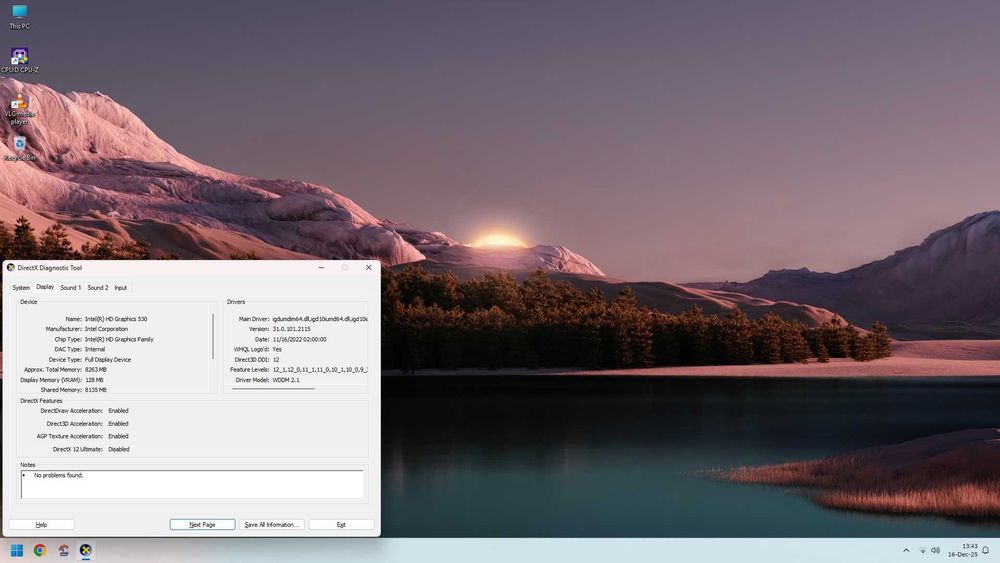Click the '8135 MB' shared memory value
The image size is (1000, 563).
(96, 390)
